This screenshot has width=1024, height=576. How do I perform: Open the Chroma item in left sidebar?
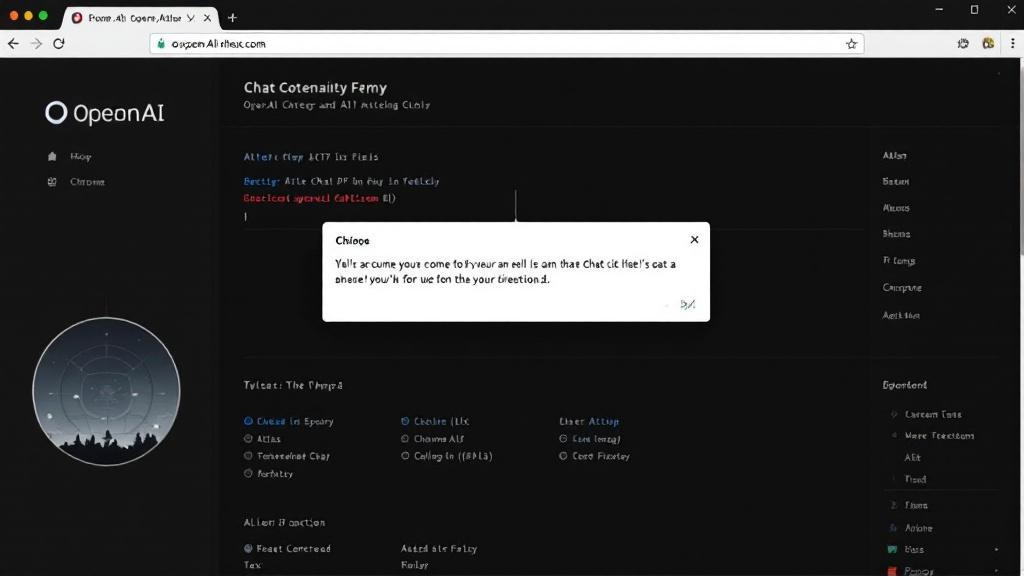pos(88,182)
